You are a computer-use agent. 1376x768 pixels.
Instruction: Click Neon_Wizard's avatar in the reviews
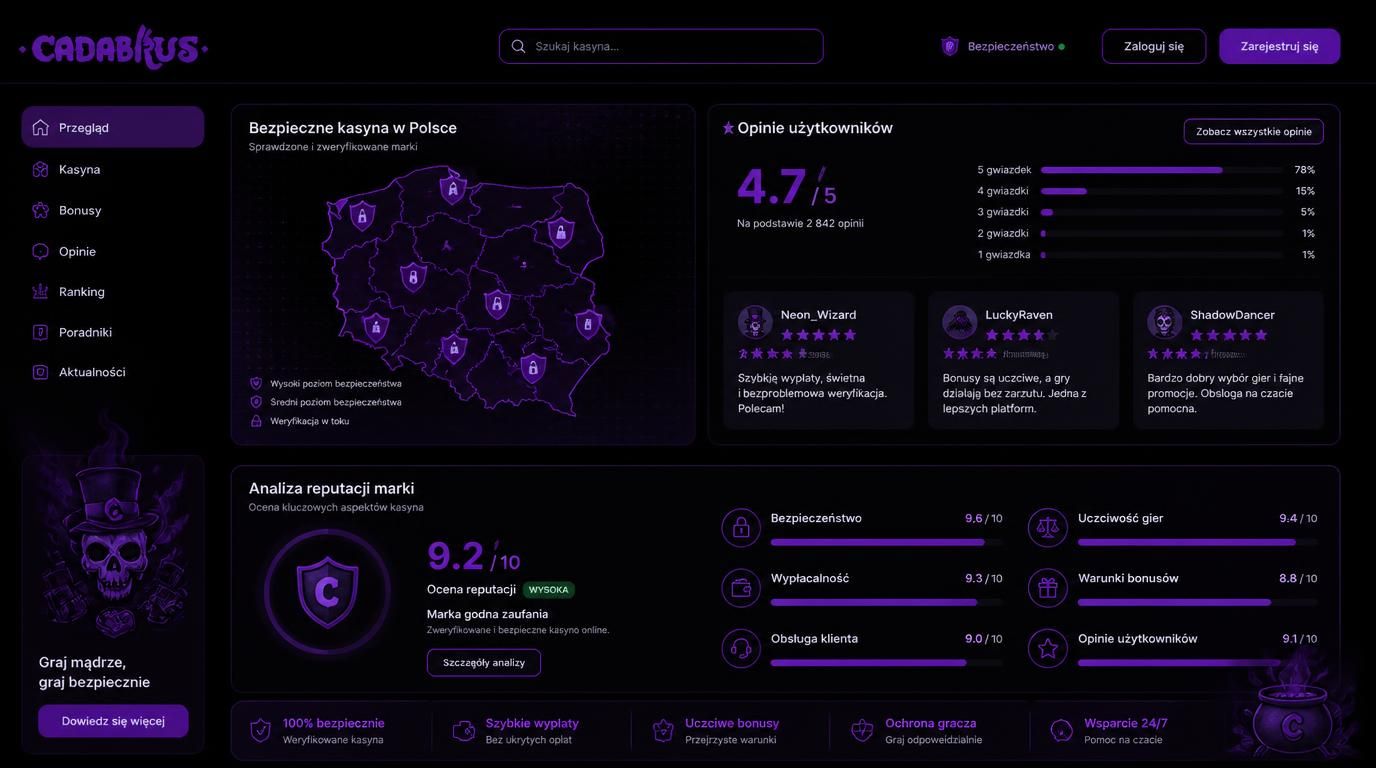point(755,322)
